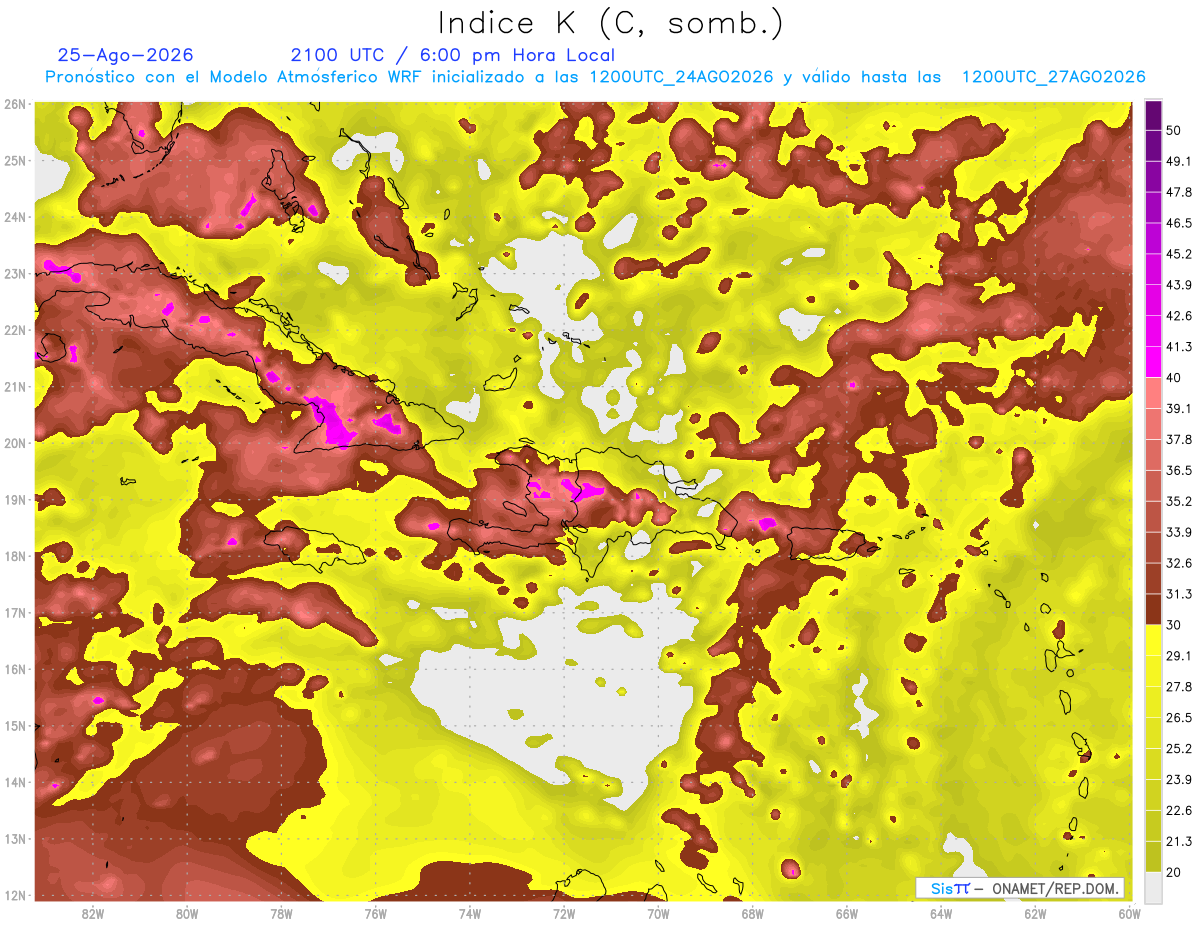Click legend value '31.3'
This screenshot has height=927, width=1200.
tap(1178, 594)
